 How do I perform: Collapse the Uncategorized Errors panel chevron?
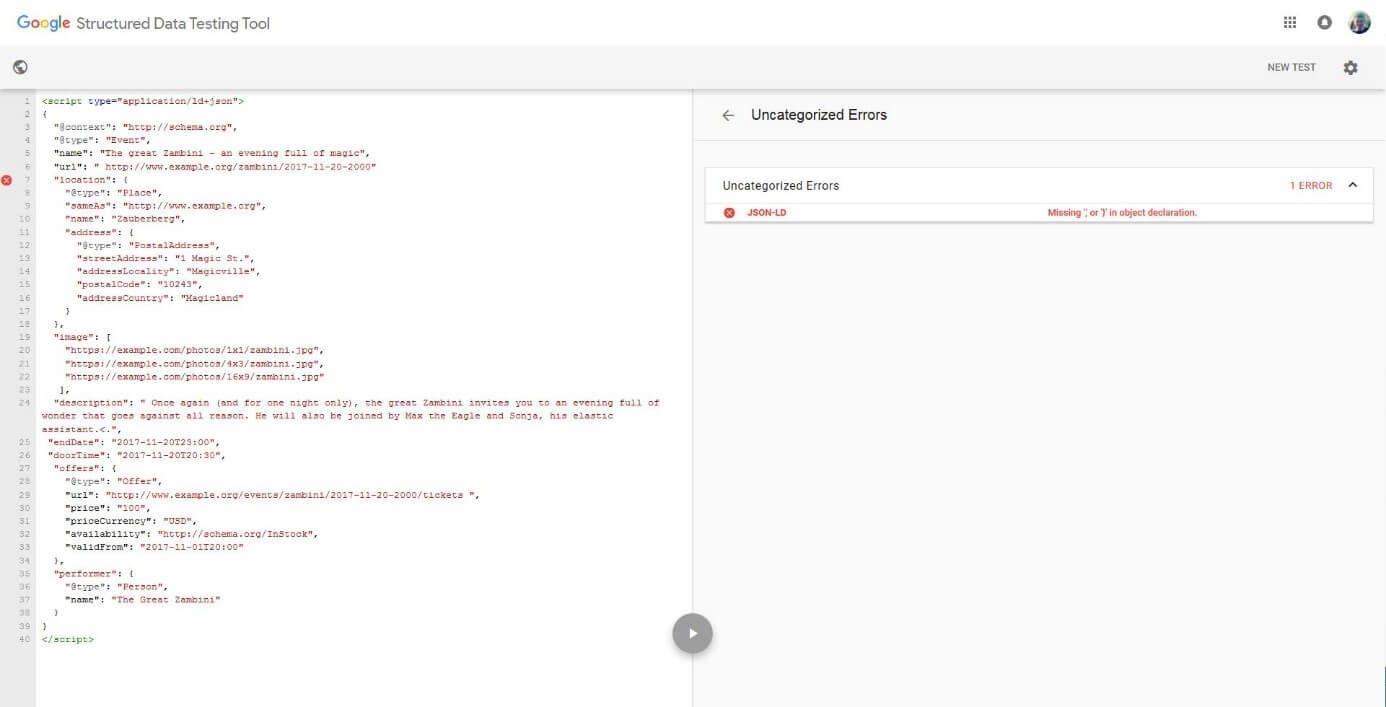click(1353, 185)
